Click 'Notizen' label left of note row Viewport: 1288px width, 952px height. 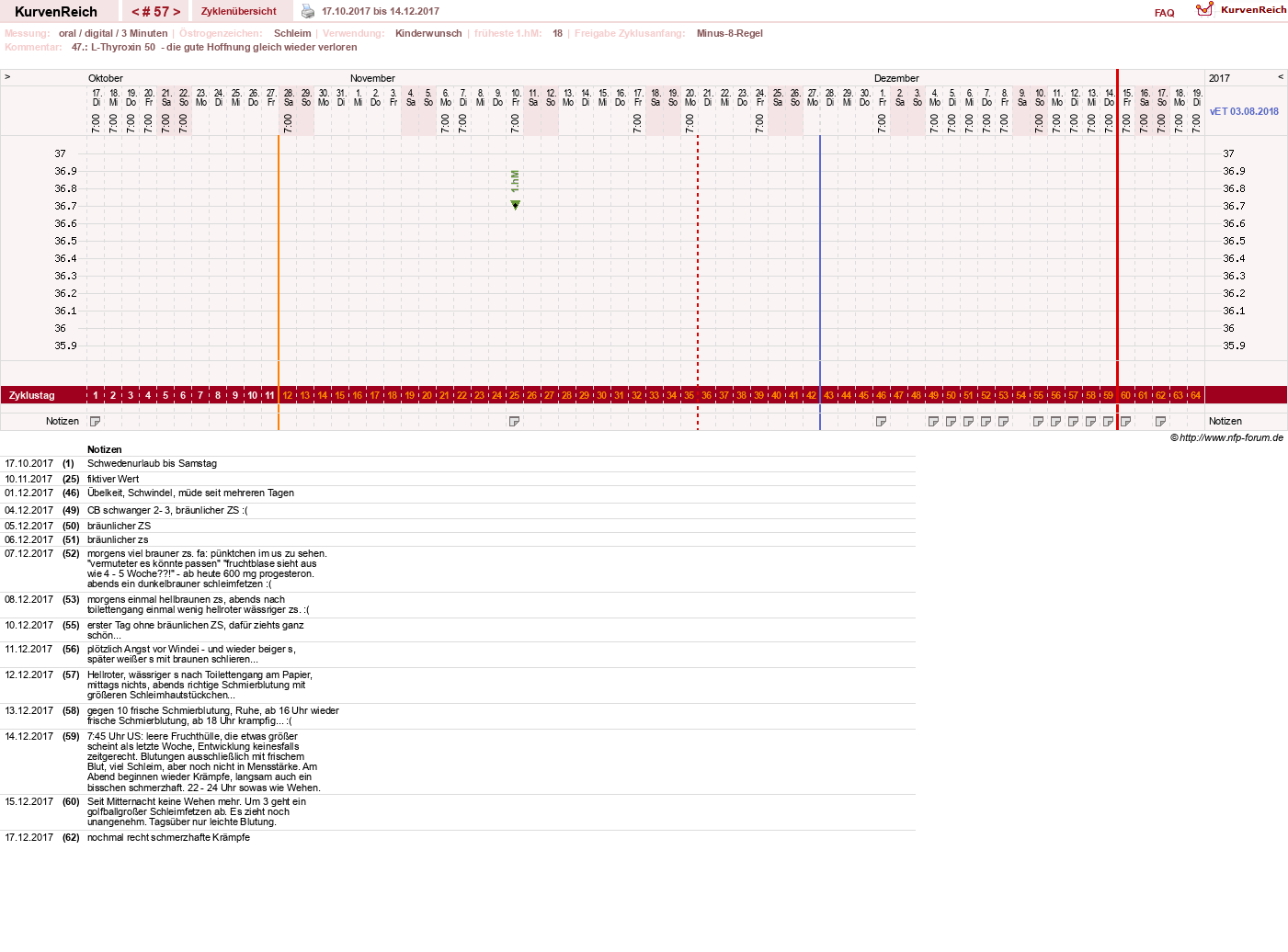click(63, 421)
